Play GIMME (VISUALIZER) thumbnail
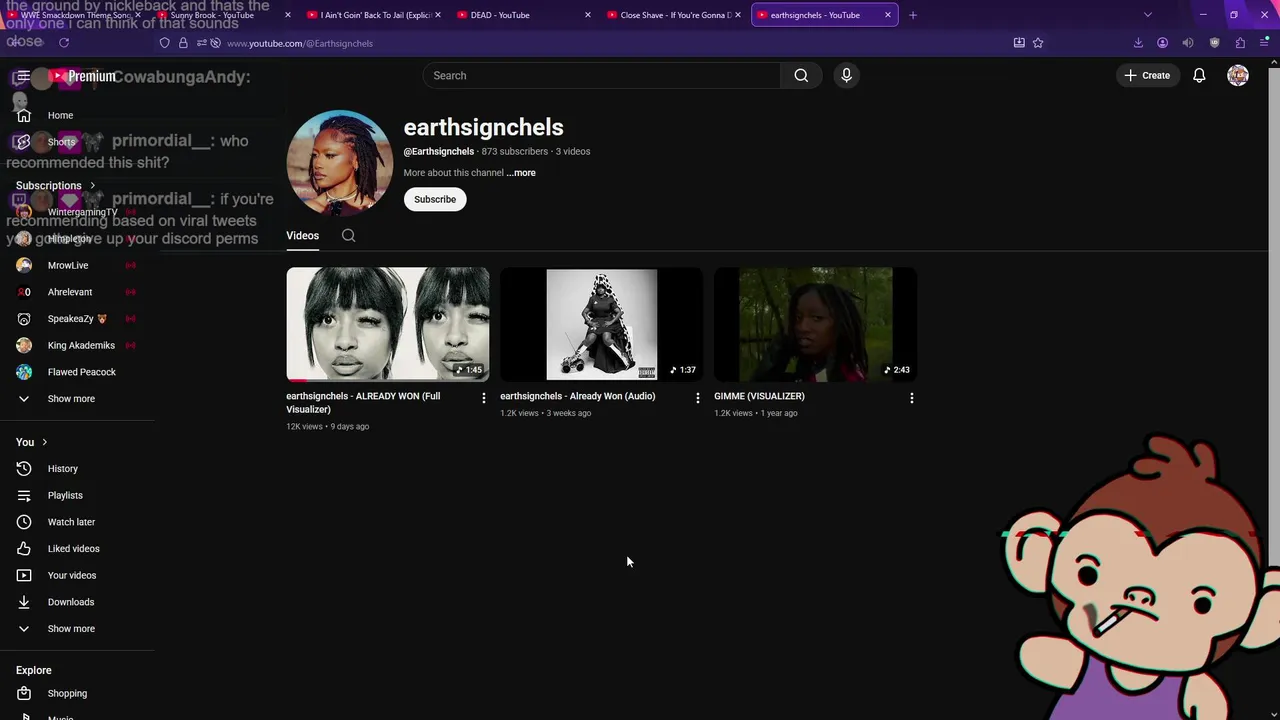The height and width of the screenshot is (720, 1280). [815, 324]
